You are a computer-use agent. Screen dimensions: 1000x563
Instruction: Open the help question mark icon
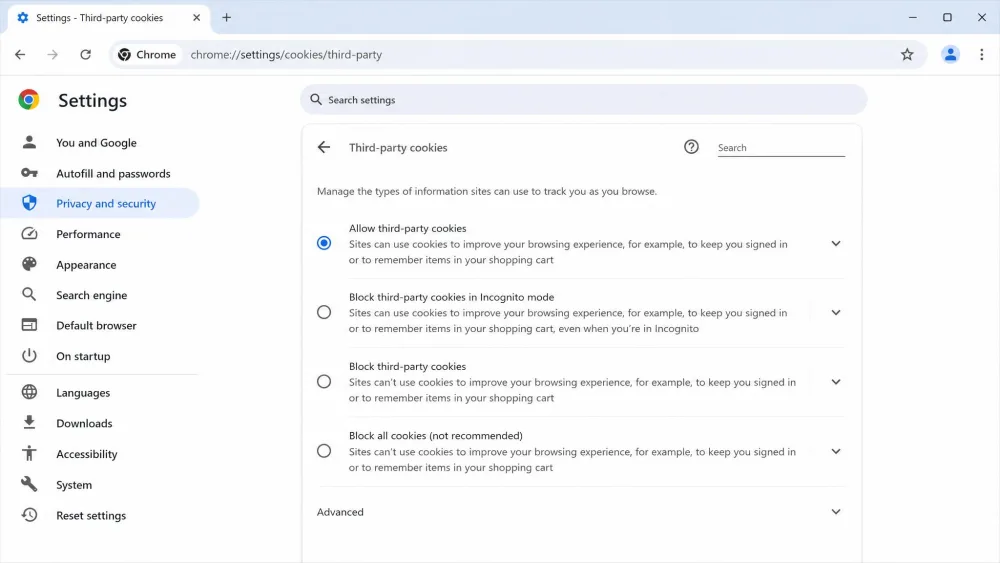click(691, 147)
